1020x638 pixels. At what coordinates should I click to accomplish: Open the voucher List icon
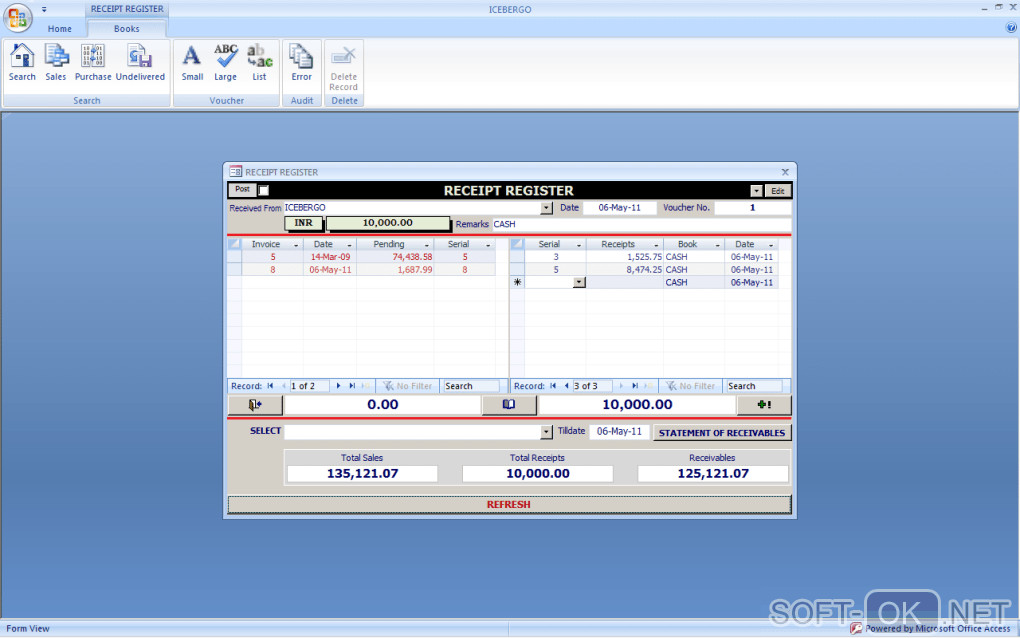[x=259, y=62]
